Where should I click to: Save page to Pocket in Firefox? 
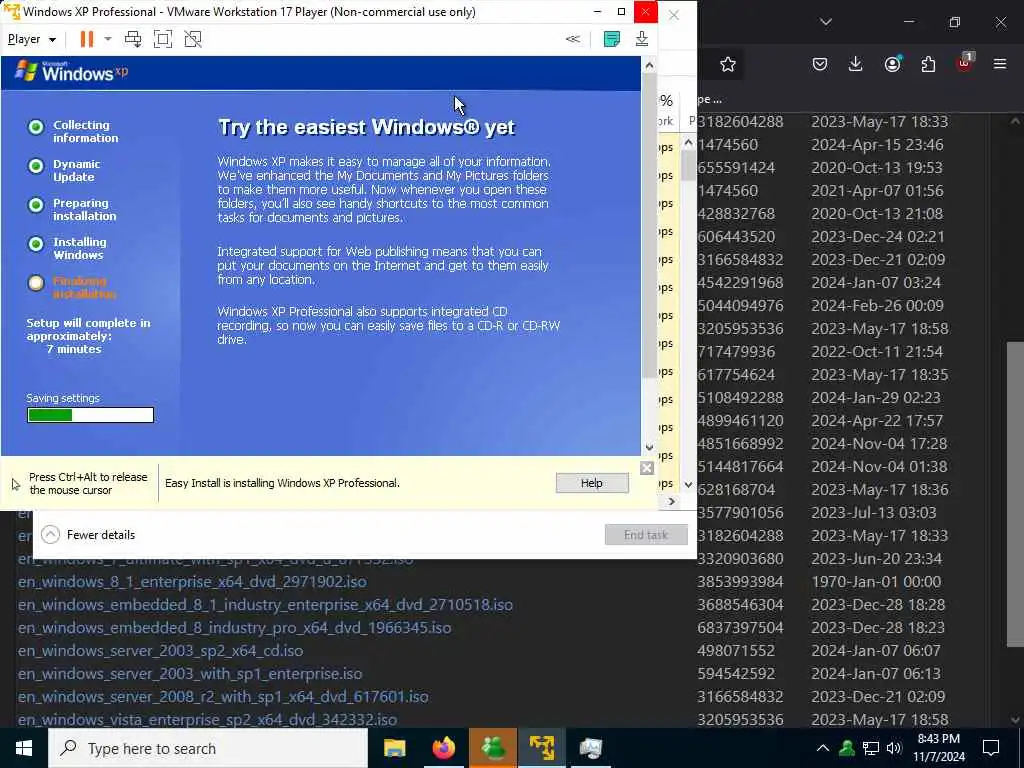[820, 64]
